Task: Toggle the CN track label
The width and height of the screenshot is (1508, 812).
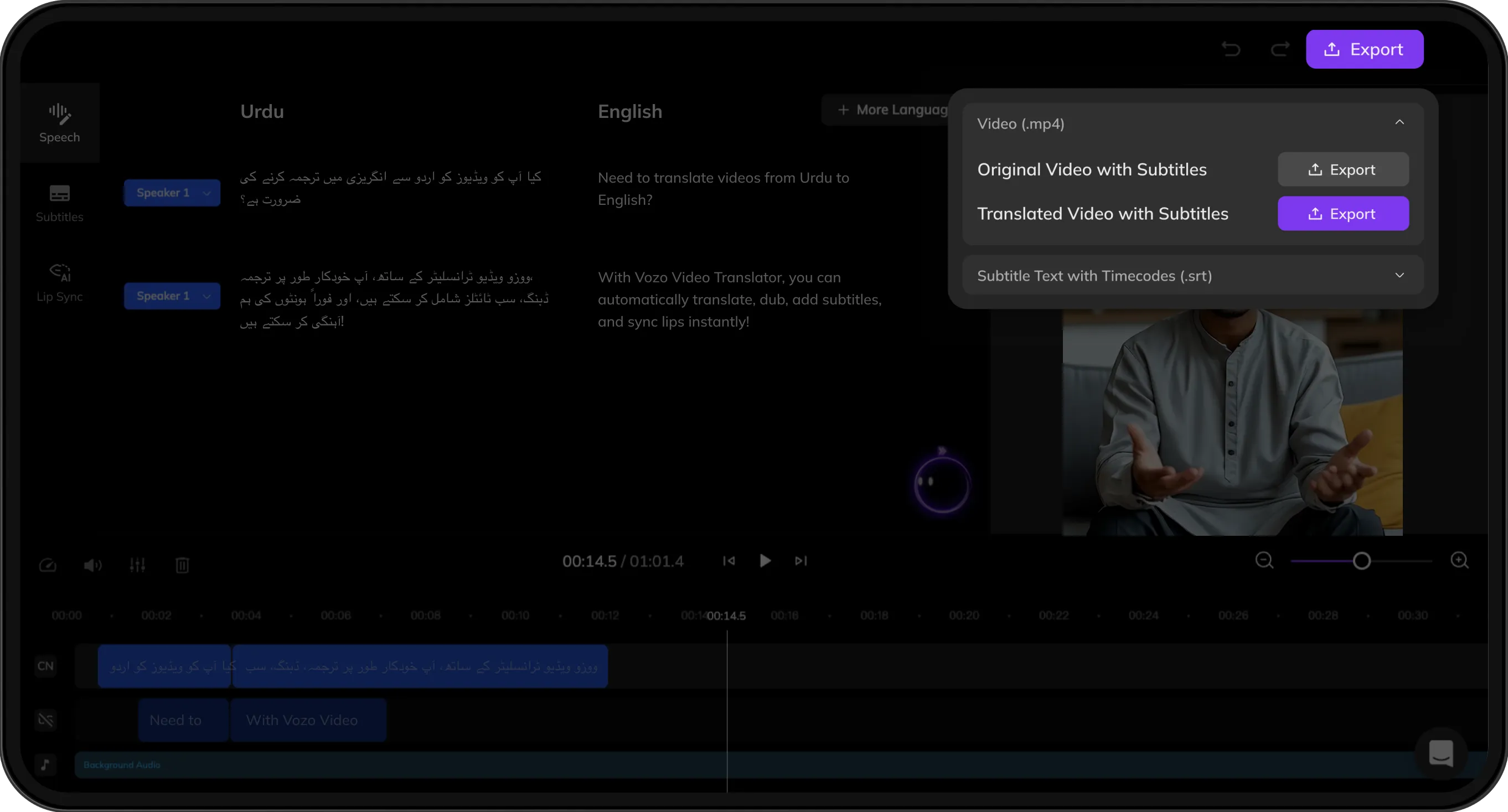Action: point(45,666)
